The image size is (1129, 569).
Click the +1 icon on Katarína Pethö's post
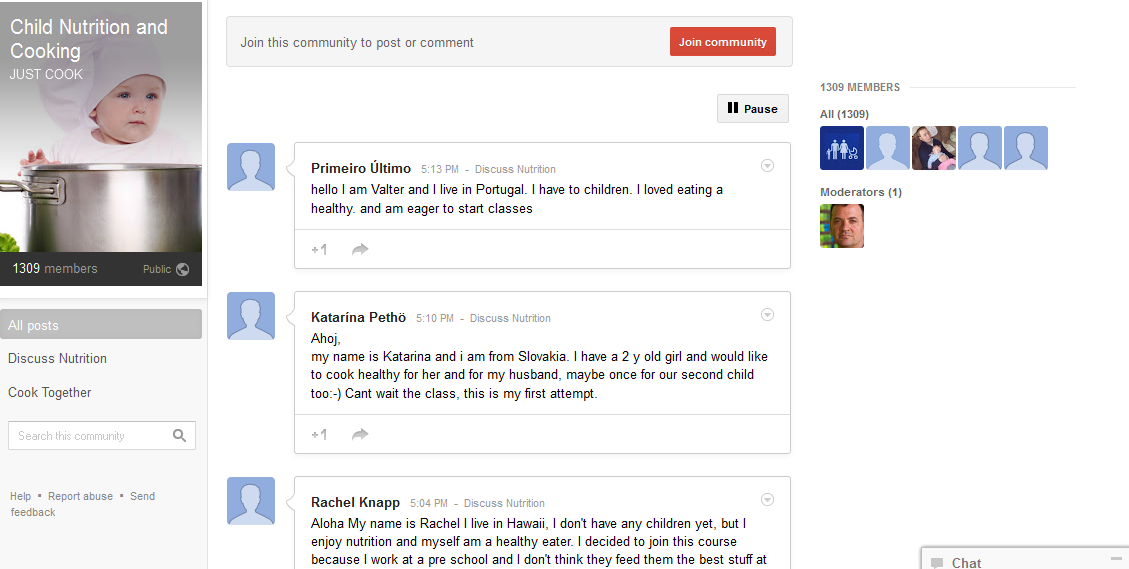coord(319,435)
